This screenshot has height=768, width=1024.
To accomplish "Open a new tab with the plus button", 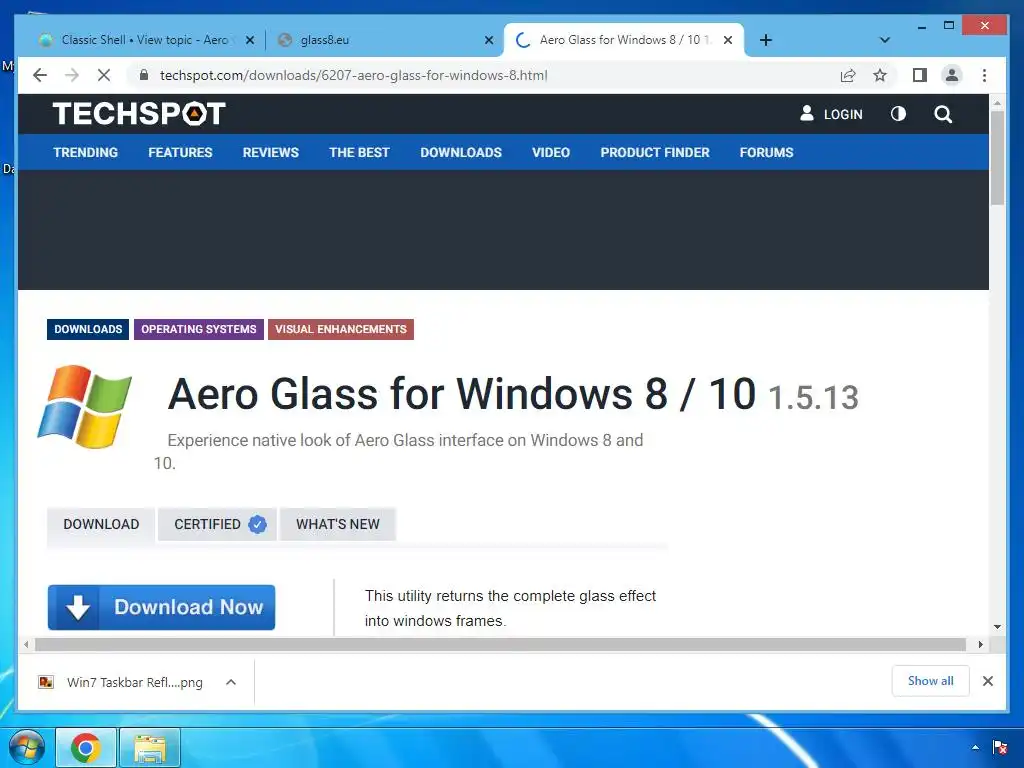I will point(766,40).
